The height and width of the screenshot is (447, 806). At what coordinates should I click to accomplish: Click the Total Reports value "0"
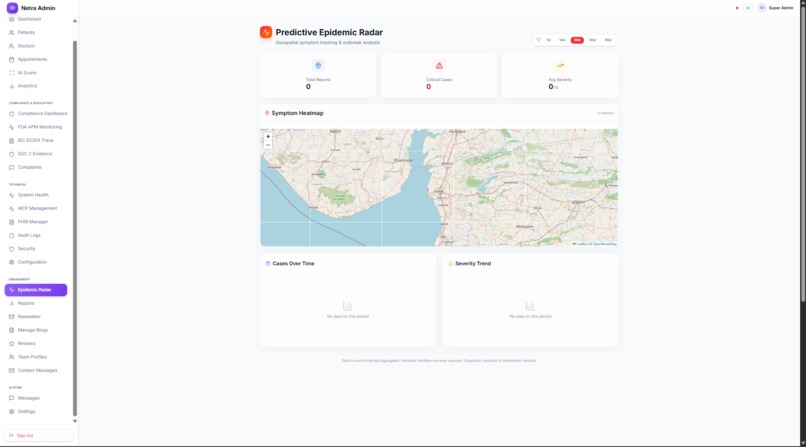pos(308,87)
